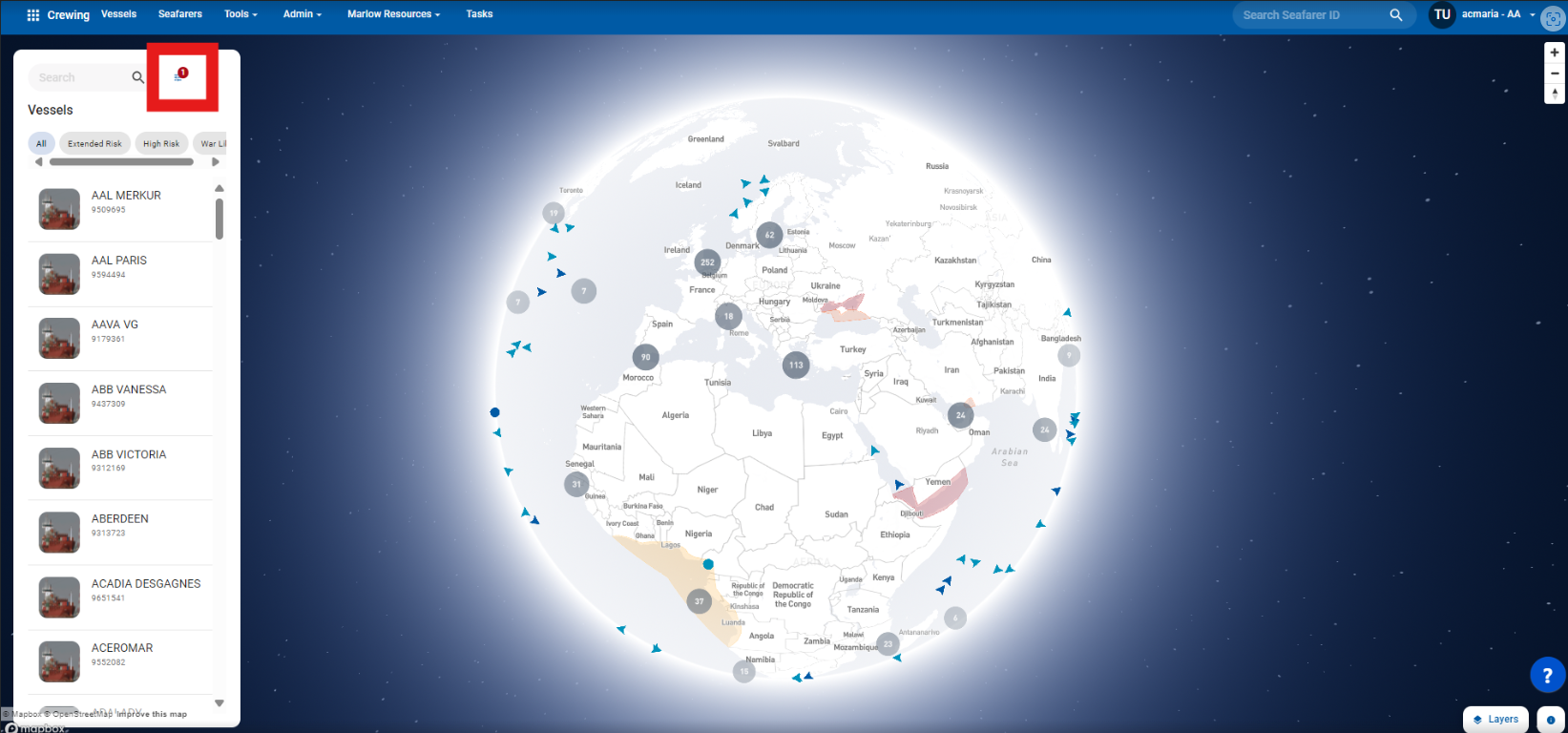Open the Seafarers menu item
1568x733 pixels.
(180, 14)
